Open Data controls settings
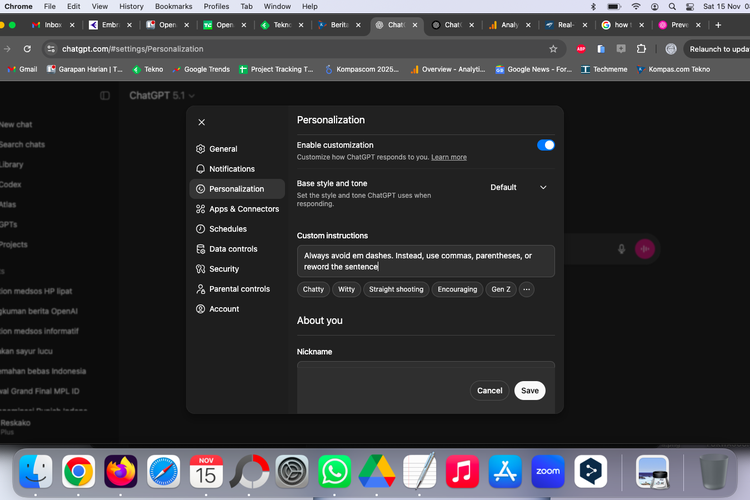This screenshot has width=750, height=500. (232, 249)
